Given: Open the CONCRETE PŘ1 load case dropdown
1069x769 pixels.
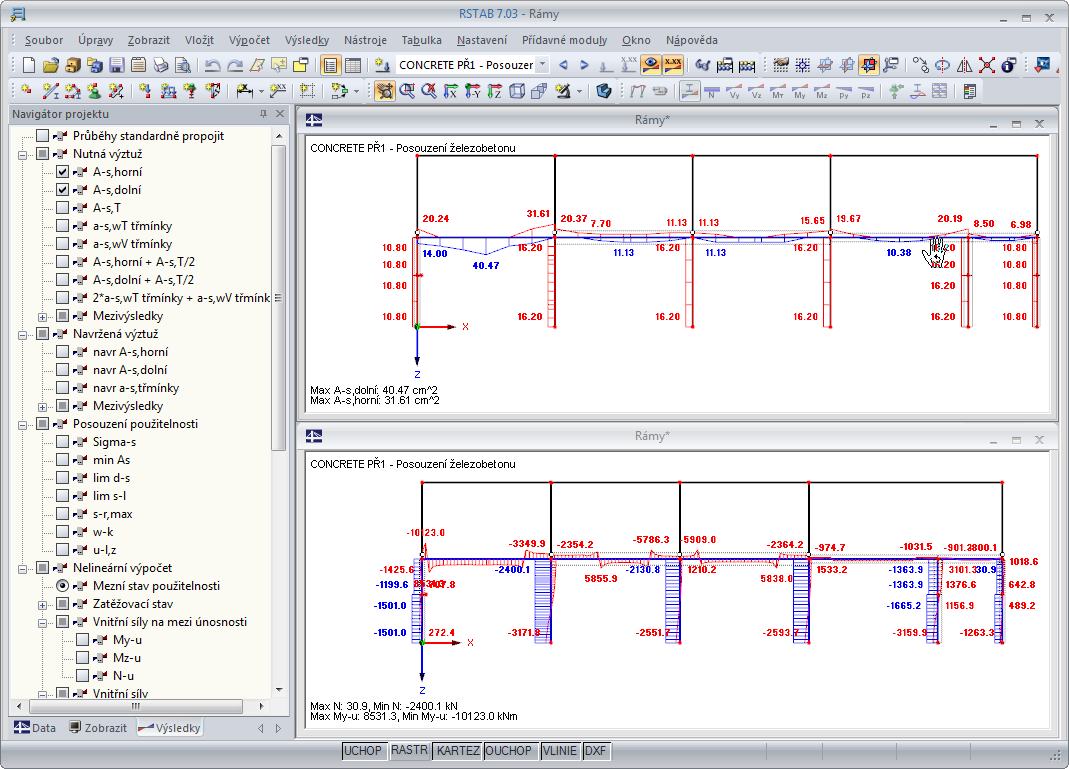Looking at the screenshot, I should coord(542,65).
